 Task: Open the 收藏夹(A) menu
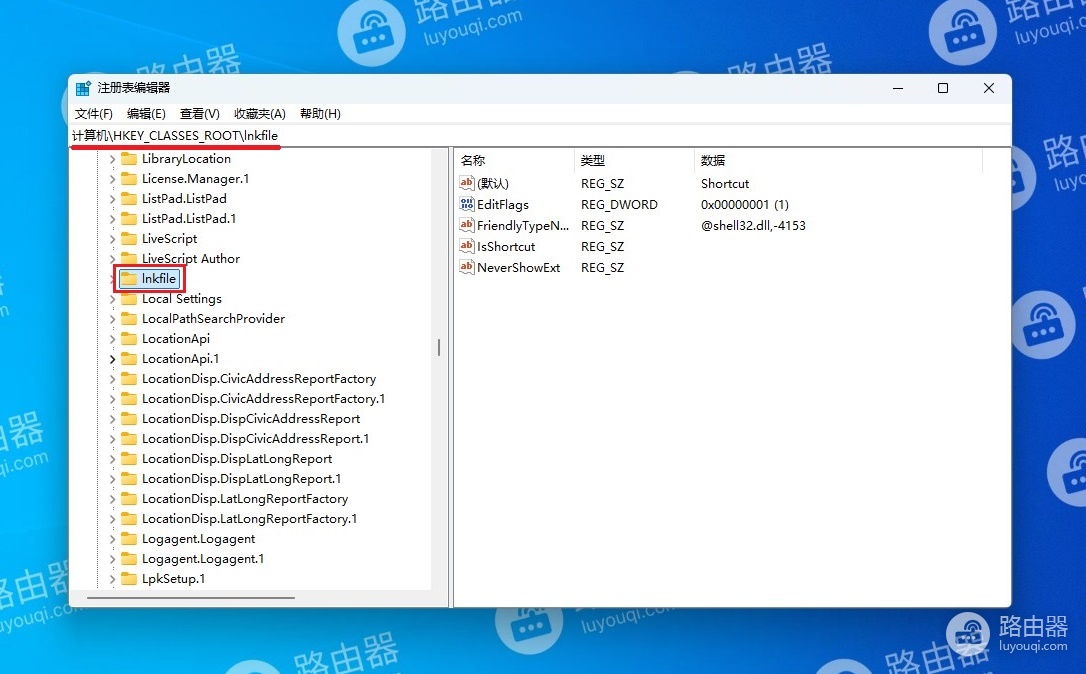point(260,114)
